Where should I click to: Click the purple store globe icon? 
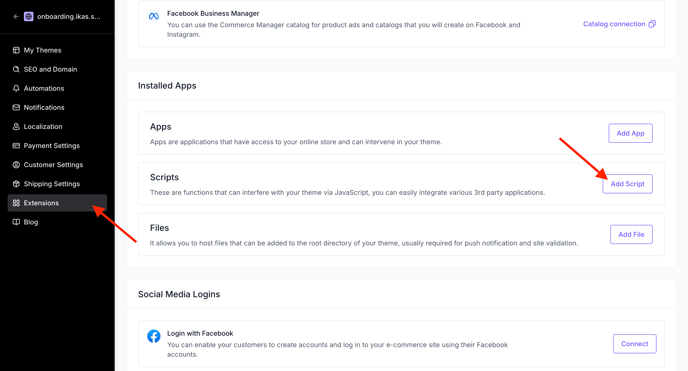29,17
